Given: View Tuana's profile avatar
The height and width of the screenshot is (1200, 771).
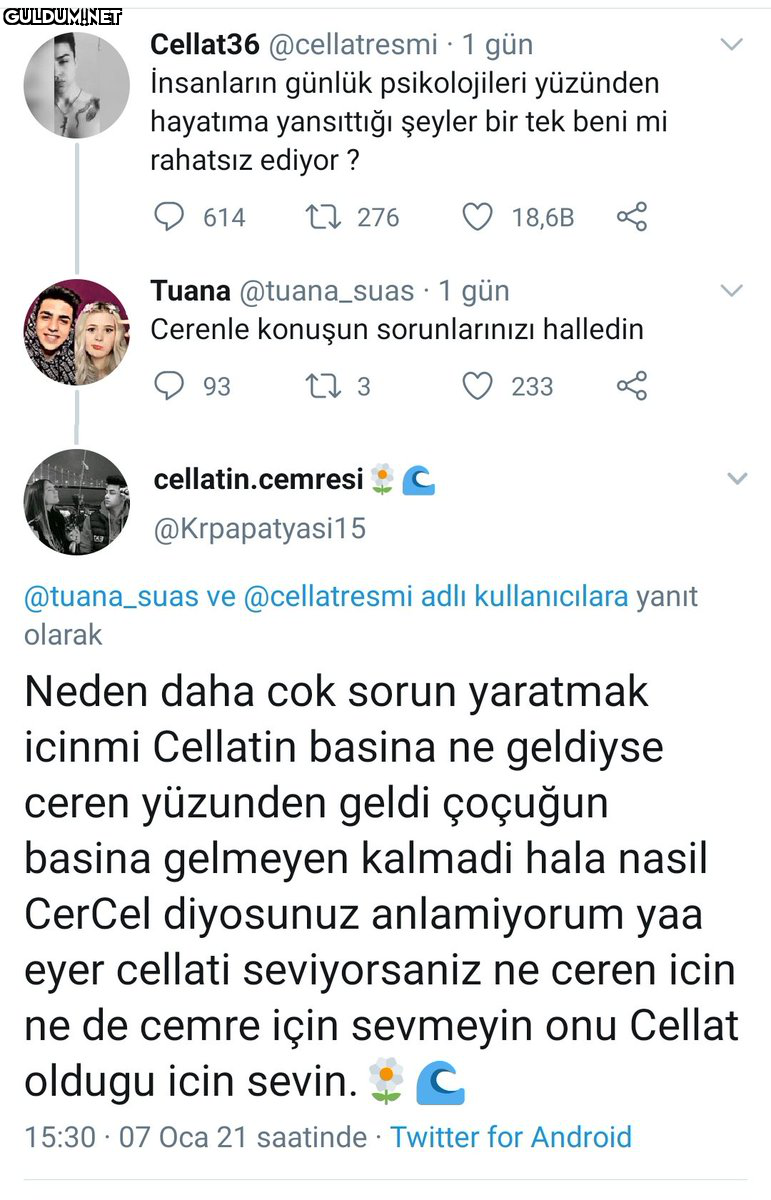Looking at the screenshot, I should click(x=76, y=331).
